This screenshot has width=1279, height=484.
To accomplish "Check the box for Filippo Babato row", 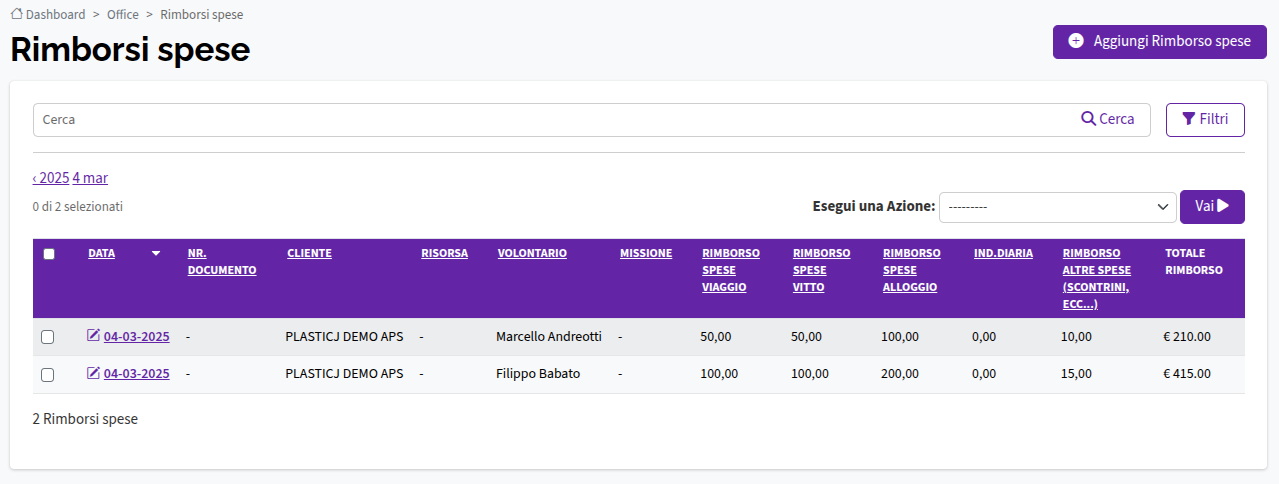I will pyautogui.click(x=47, y=375).
